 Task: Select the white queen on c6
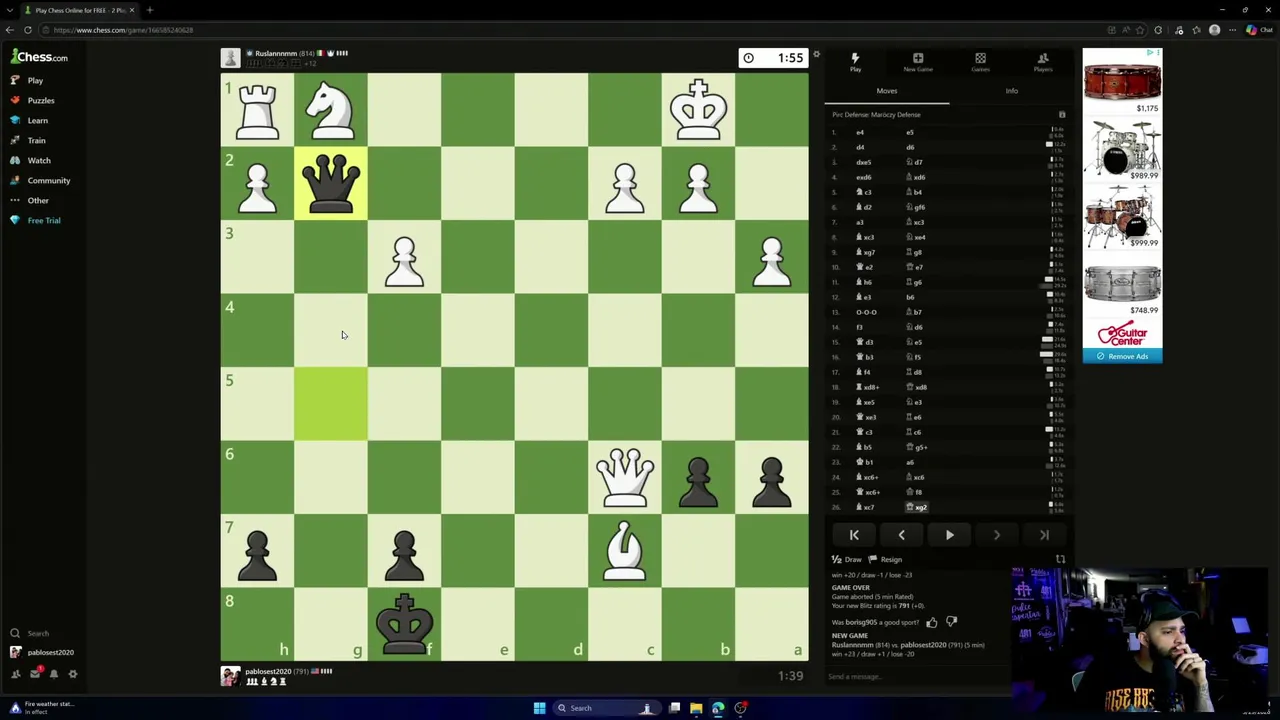(625, 477)
